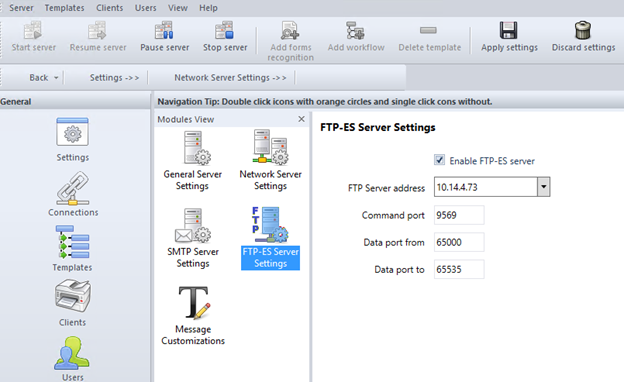Click the Back navigation button
Image resolution: width=624 pixels, height=382 pixels.
pyautogui.click(x=39, y=78)
